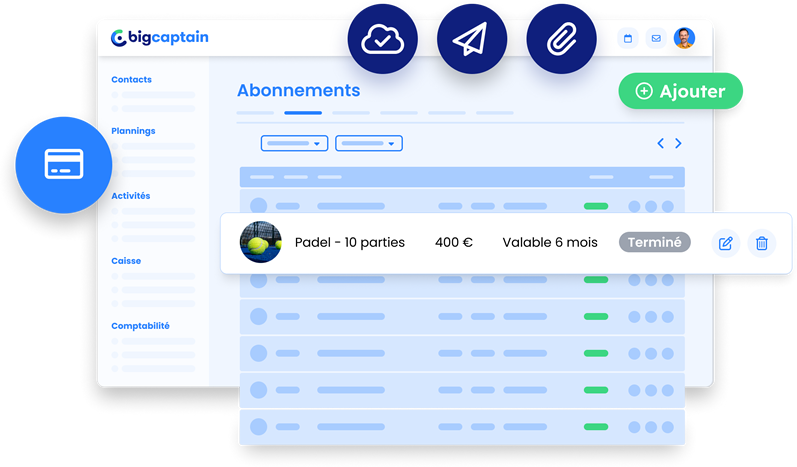Delete the Padel - 10 parties subscription
Viewport: 797px width, 467px height.
[761, 243]
